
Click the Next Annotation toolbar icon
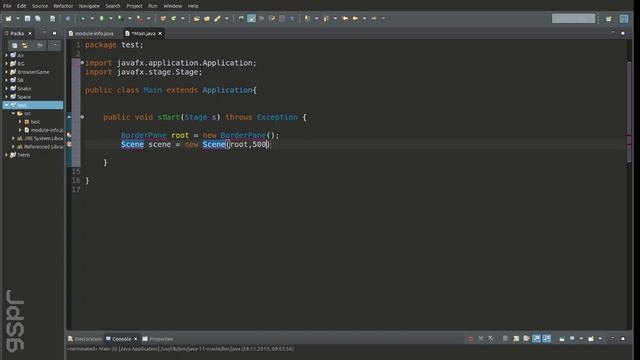(x=307, y=18)
